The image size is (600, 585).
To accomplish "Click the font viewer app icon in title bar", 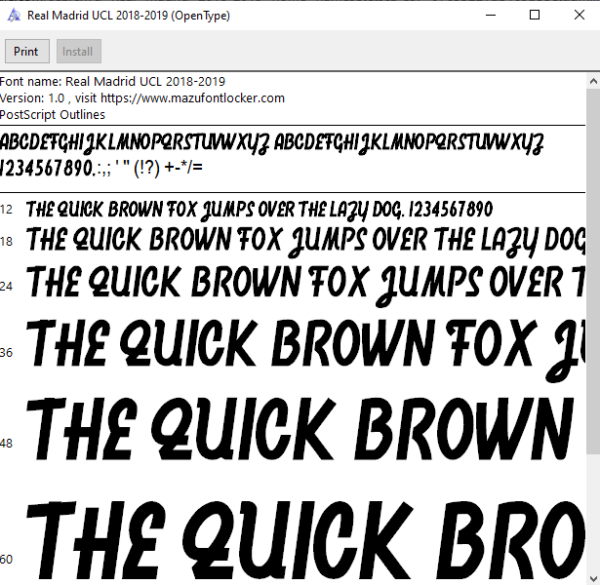I will coord(14,15).
